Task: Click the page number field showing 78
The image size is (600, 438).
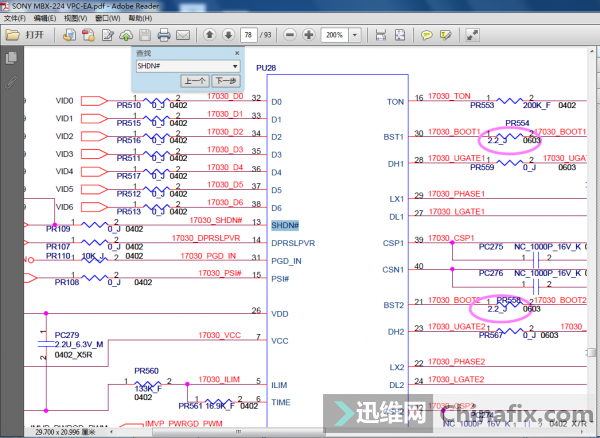Action: [x=248, y=35]
